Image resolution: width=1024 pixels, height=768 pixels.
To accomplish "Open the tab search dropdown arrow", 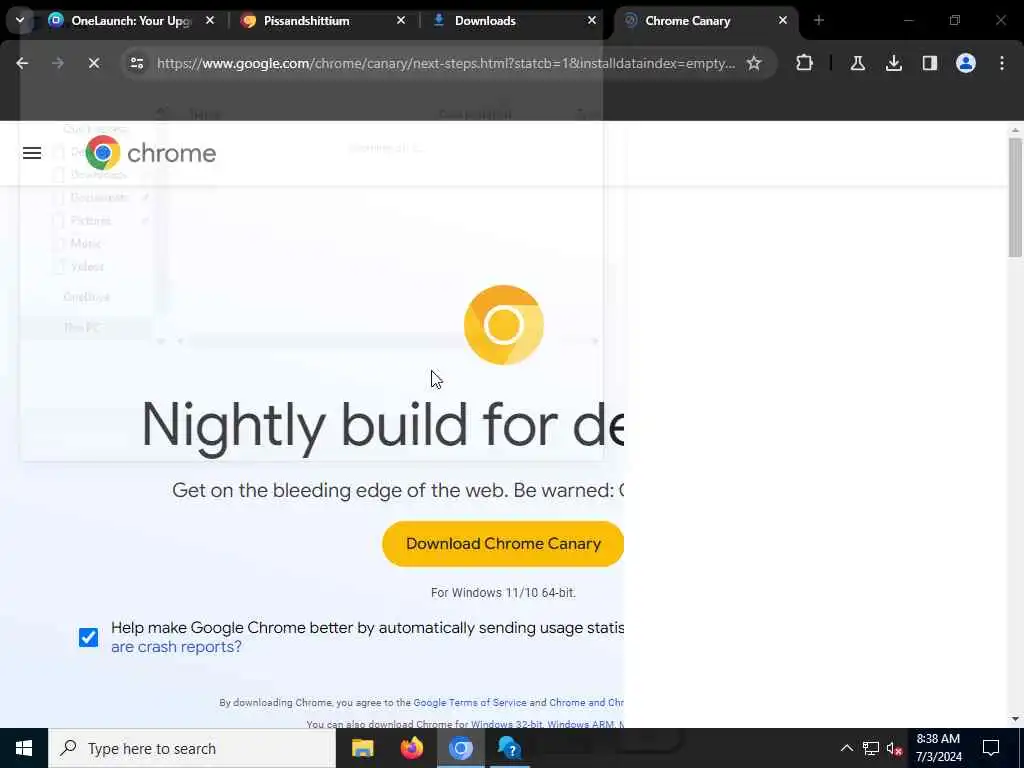I will (x=20, y=20).
